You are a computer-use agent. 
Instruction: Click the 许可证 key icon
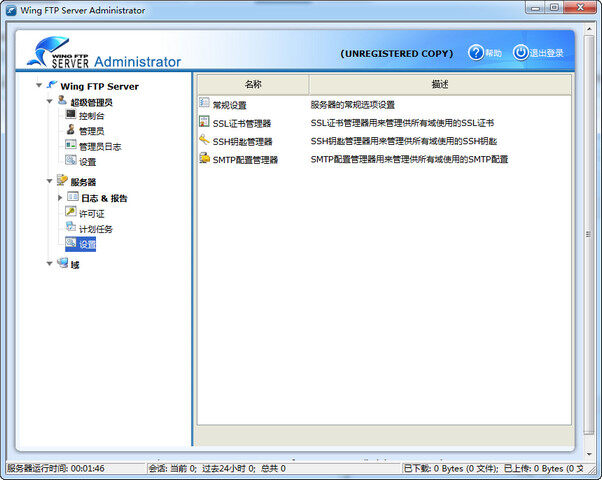71,212
